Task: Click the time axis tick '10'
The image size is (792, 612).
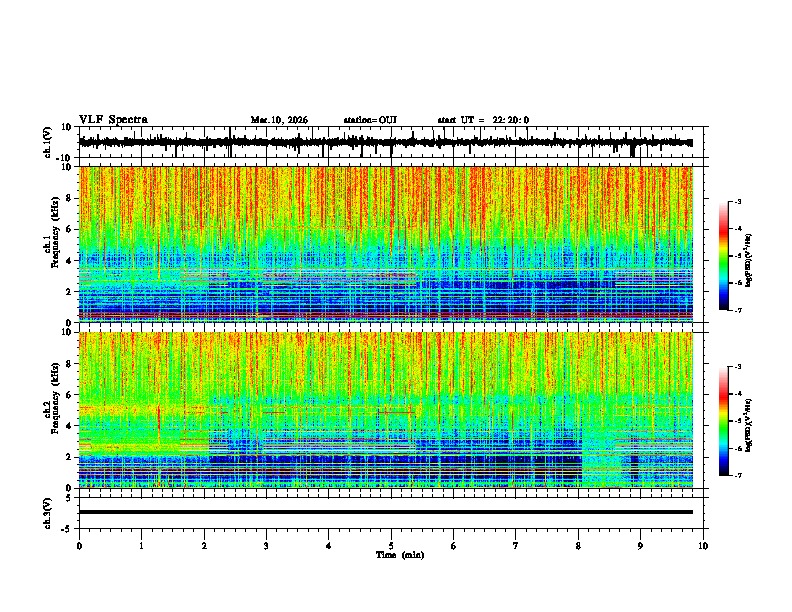Action: point(703,546)
